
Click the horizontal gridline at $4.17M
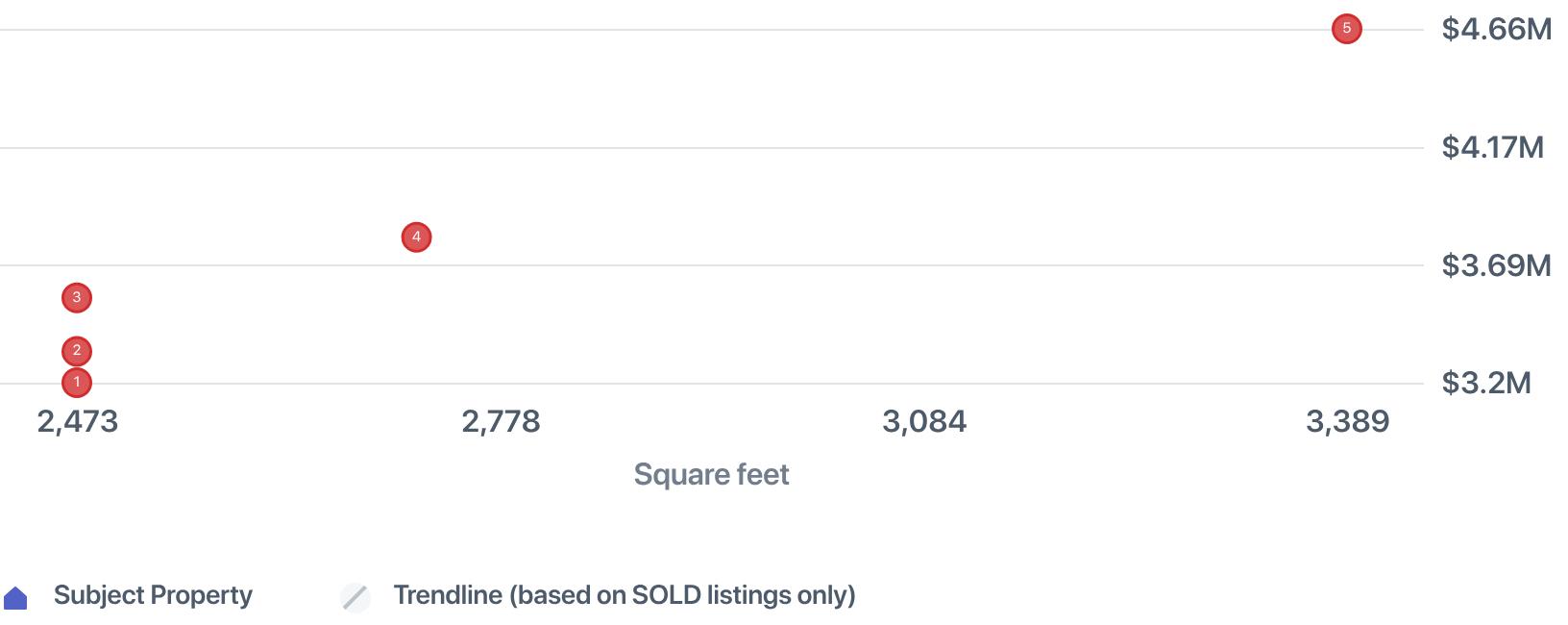pos(711,148)
